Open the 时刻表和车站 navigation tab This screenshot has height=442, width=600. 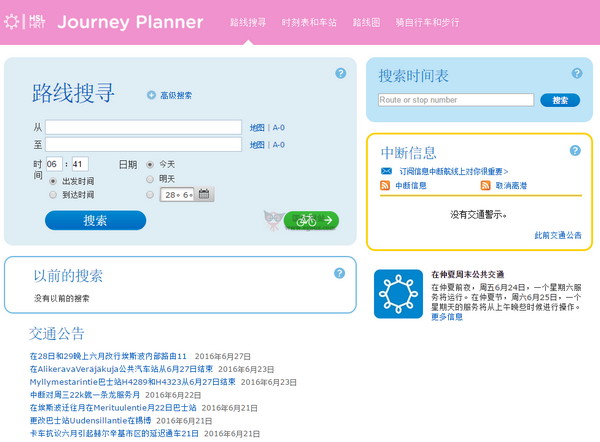click(x=309, y=22)
